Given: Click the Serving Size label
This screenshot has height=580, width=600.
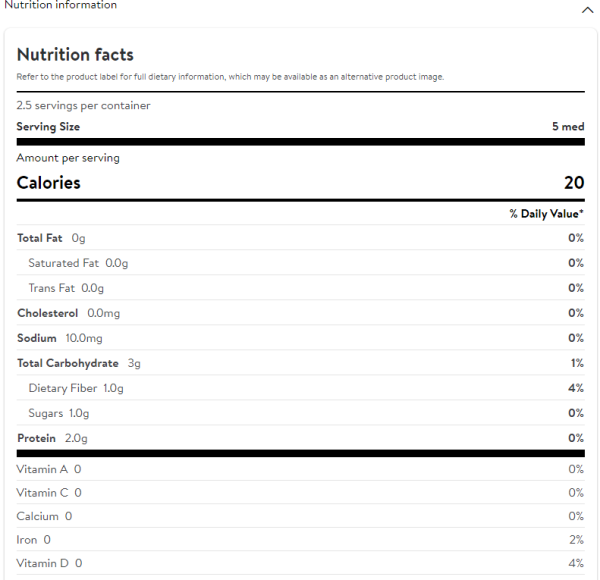Looking at the screenshot, I should coord(48,127).
